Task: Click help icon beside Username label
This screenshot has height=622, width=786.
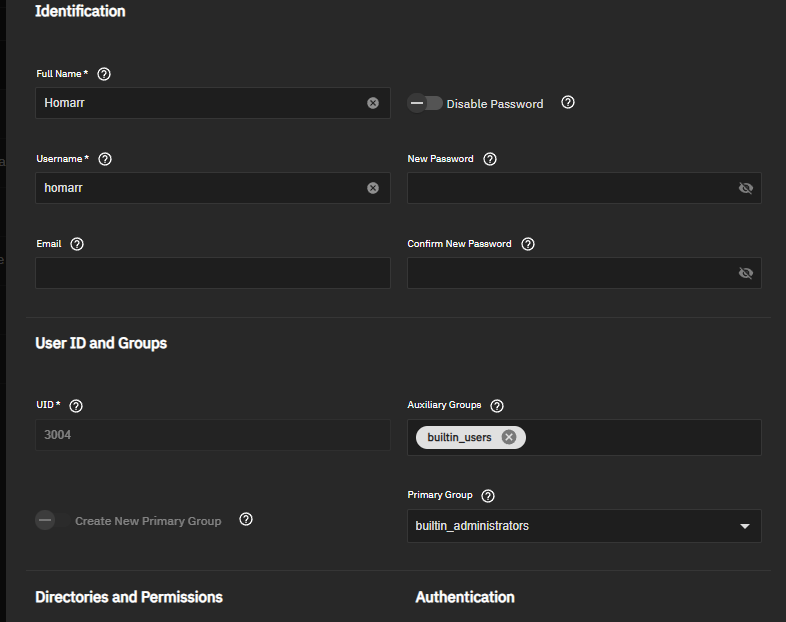Action: [105, 159]
